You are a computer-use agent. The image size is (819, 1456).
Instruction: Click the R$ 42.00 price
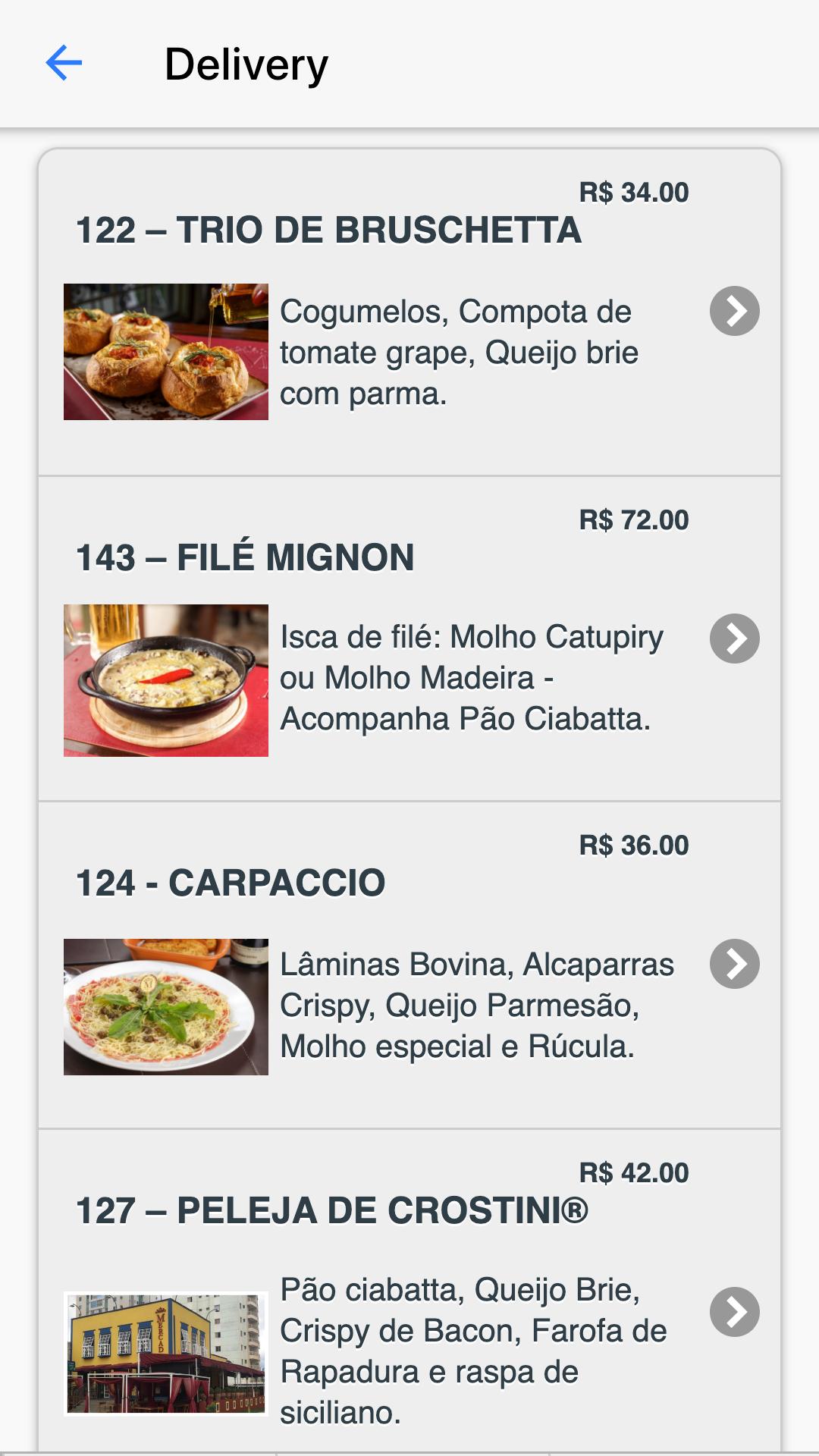(x=634, y=1173)
